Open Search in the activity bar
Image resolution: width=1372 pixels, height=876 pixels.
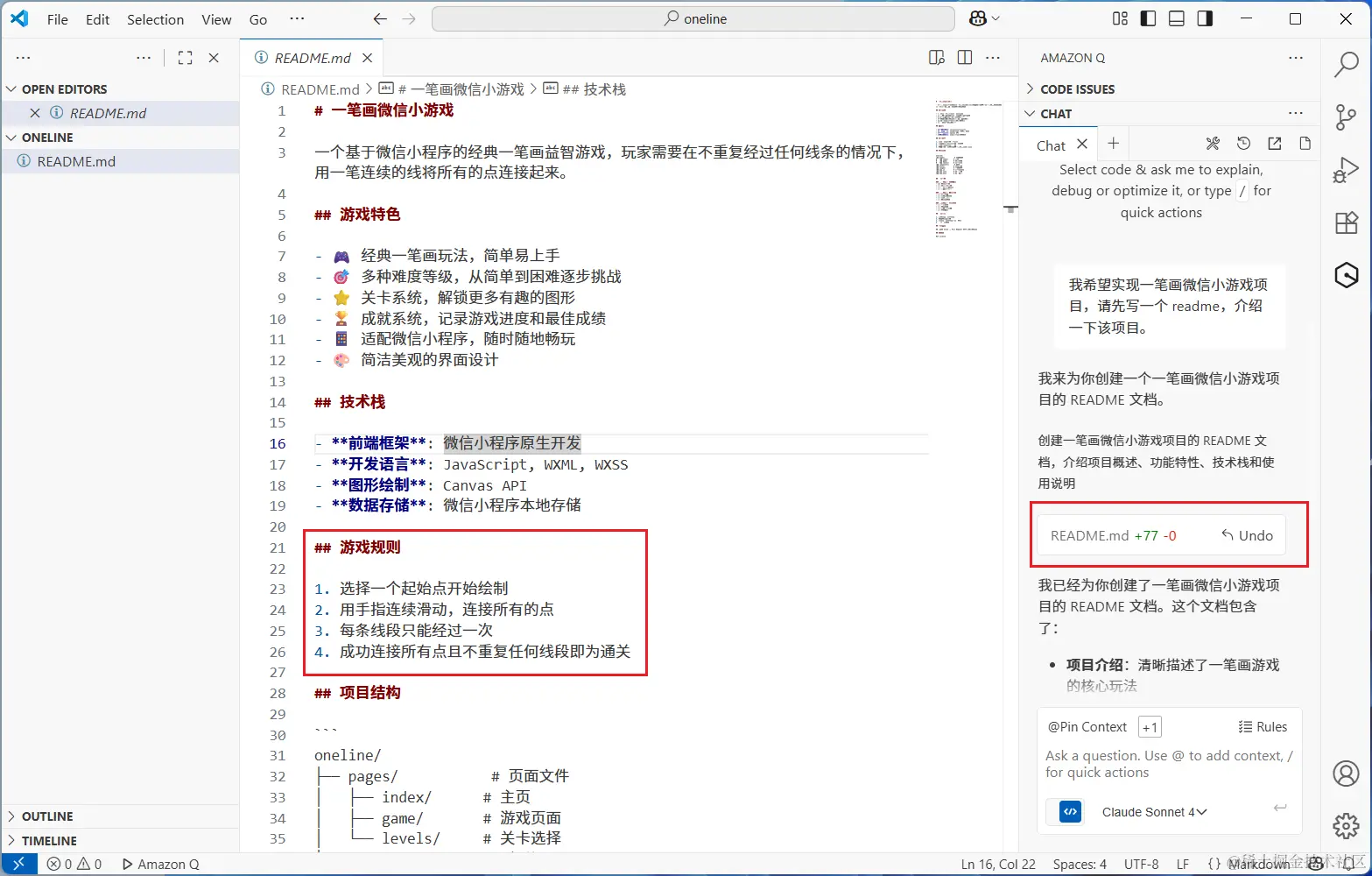point(1346,64)
